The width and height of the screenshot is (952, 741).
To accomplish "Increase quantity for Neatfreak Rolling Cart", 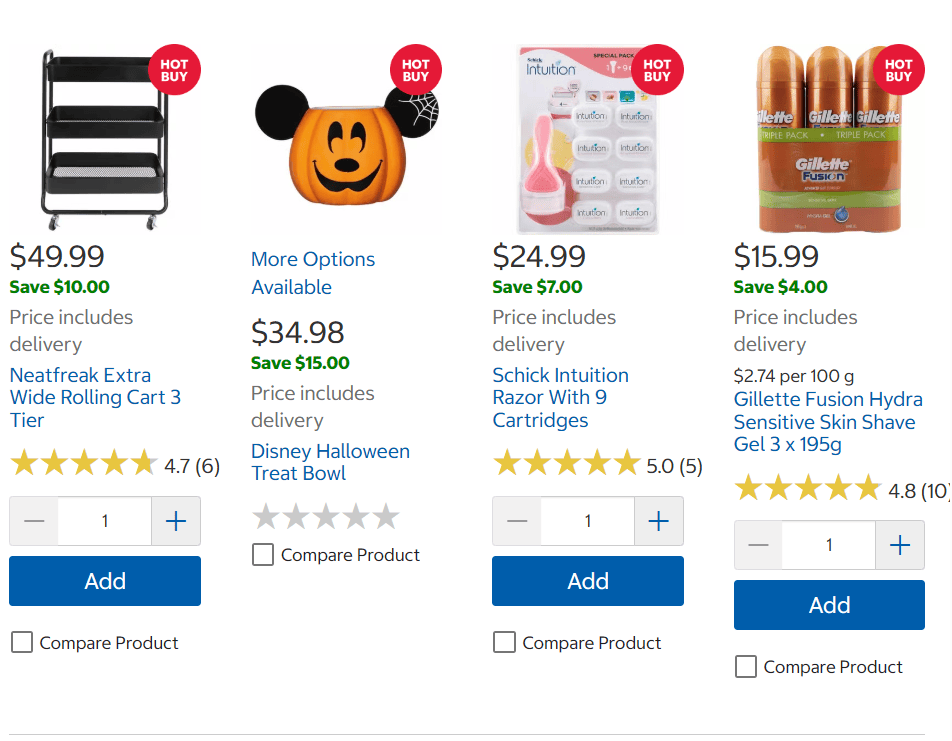I will point(176,521).
